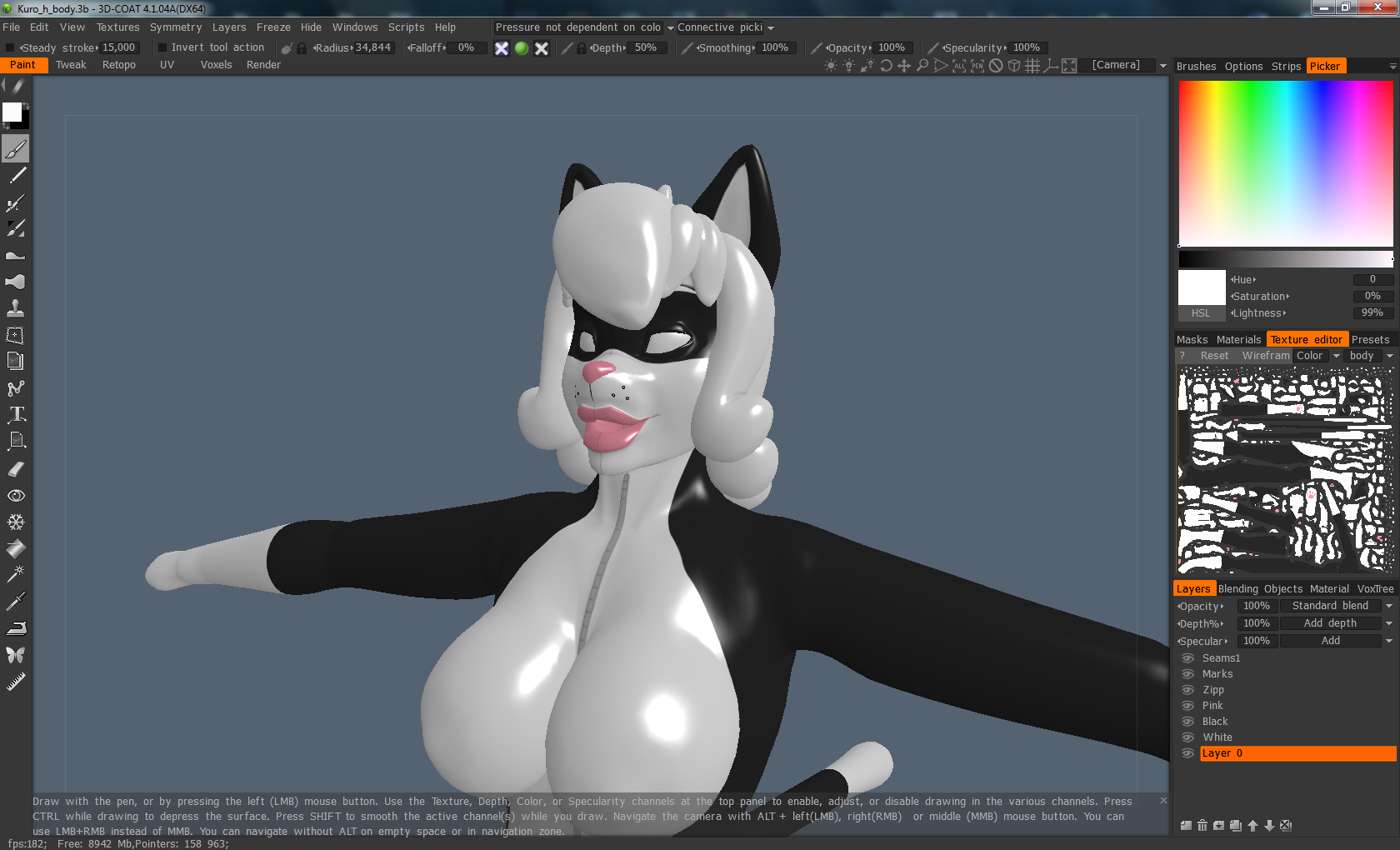The width and height of the screenshot is (1400, 850).
Task: Hide the White layer
Action: (x=1188, y=737)
